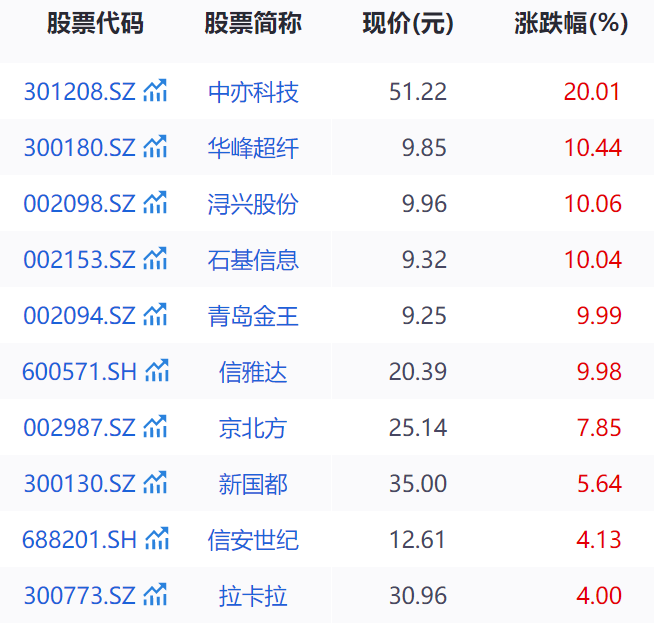Select change percentage 9.99
The height and width of the screenshot is (624, 654).
tap(599, 315)
